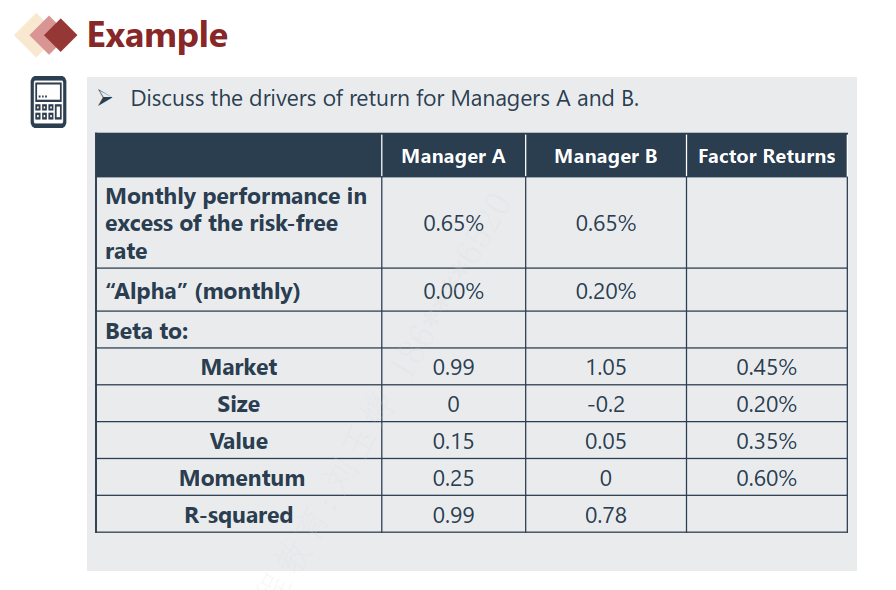Select the 'Factor Returns' column header
Screen dimensions: 896x590
pyautogui.click(x=766, y=156)
